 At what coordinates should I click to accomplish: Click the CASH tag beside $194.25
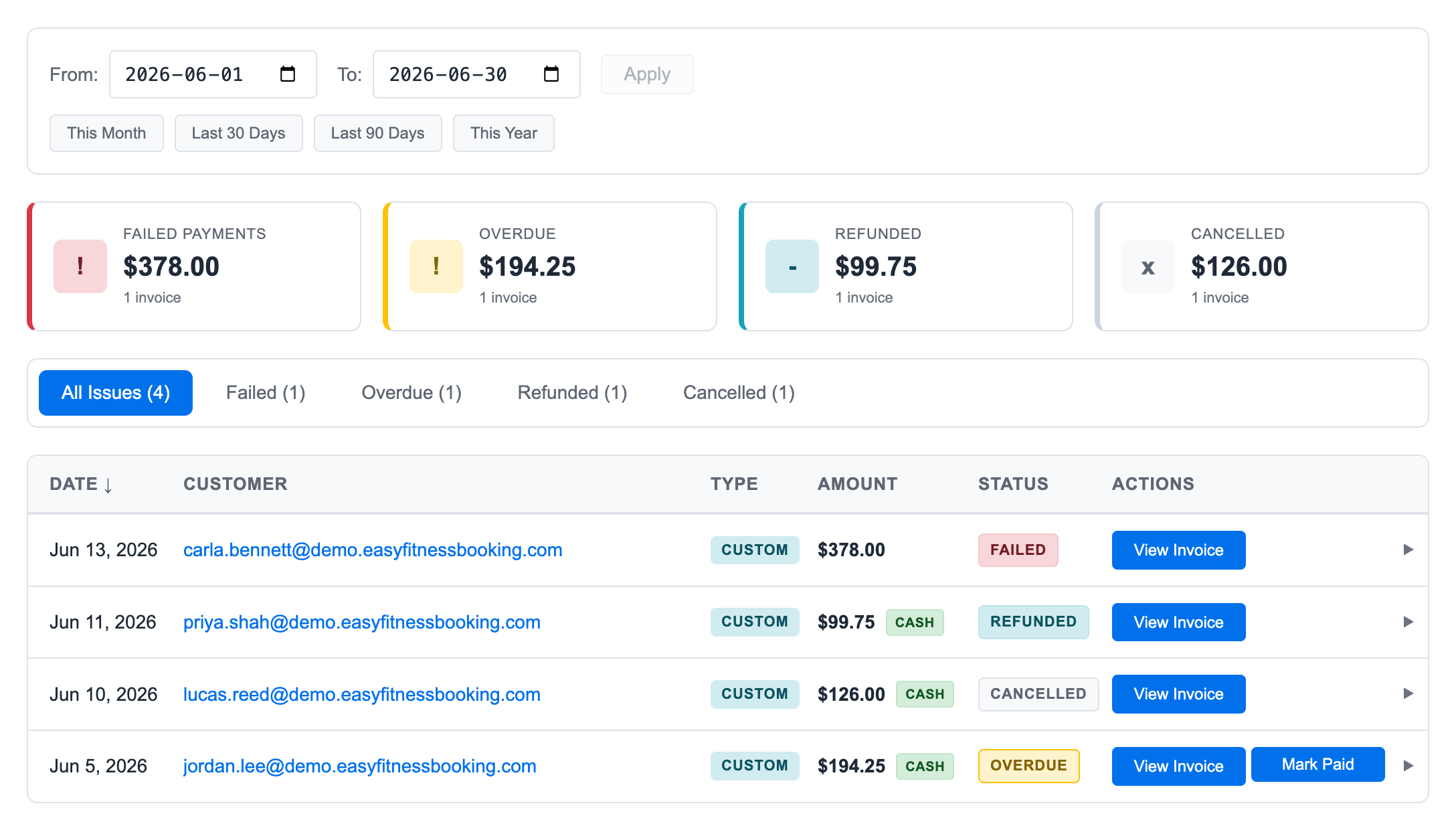click(x=925, y=766)
